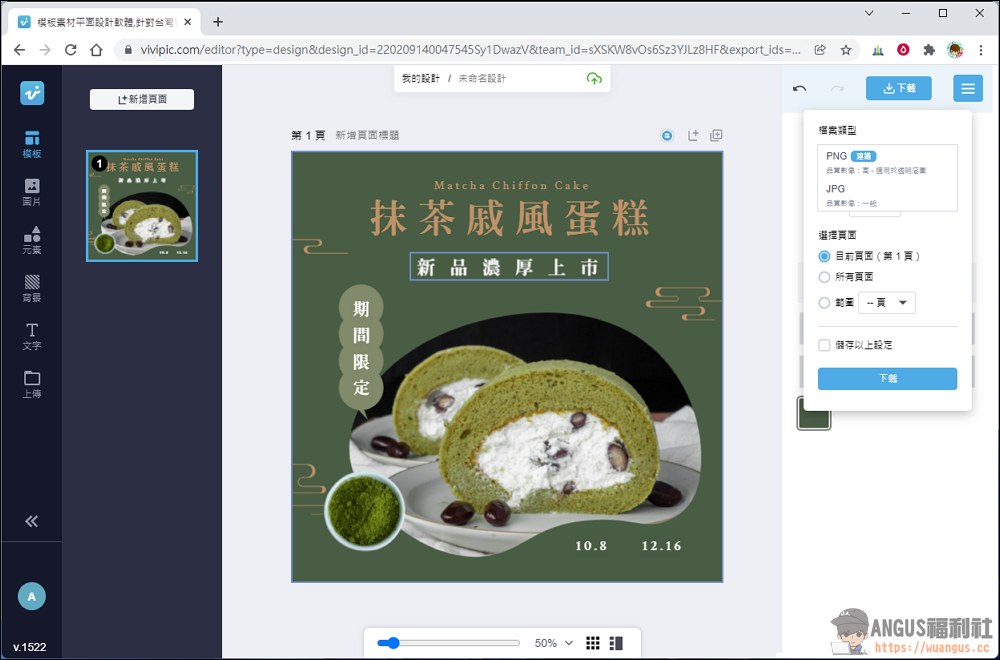Open the browser extensions puzzle icon
Image resolution: width=1000 pixels, height=660 pixels.
tap(929, 50)
